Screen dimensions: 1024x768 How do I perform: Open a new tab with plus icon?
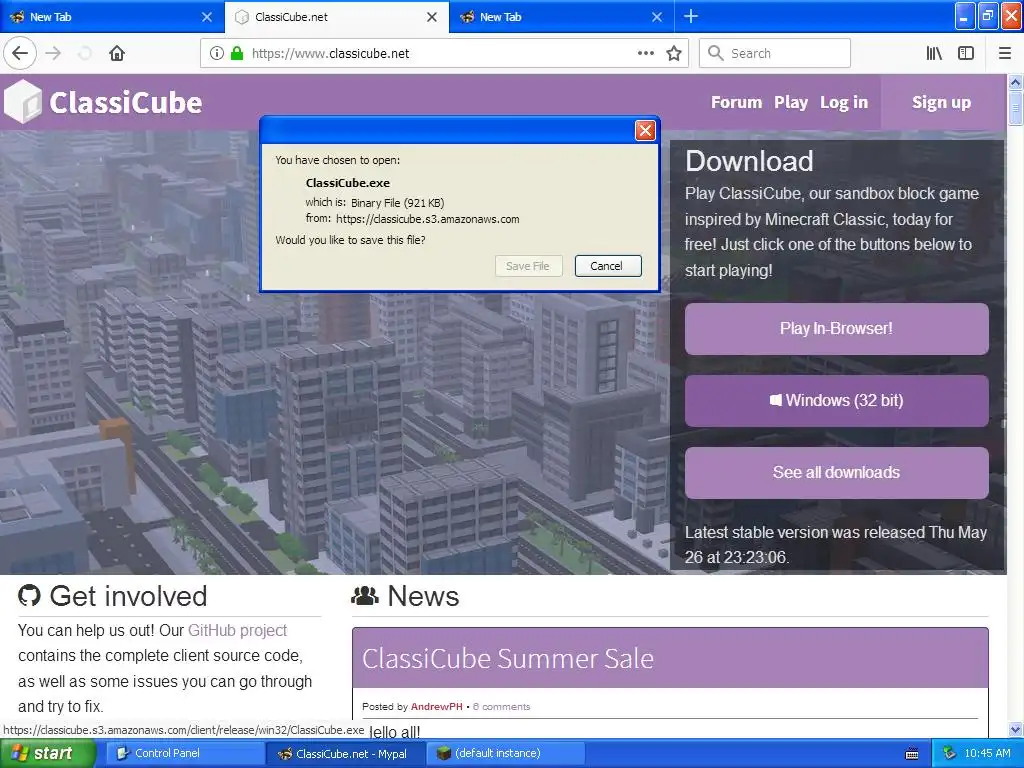click(x=691, y=16)
